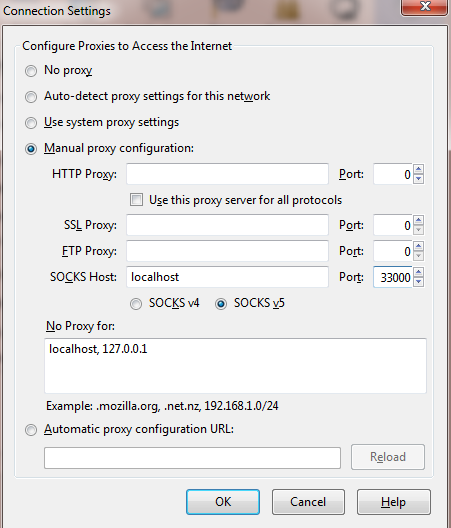Choose Auto-detect proxy settings for this network

pos(31,97)
